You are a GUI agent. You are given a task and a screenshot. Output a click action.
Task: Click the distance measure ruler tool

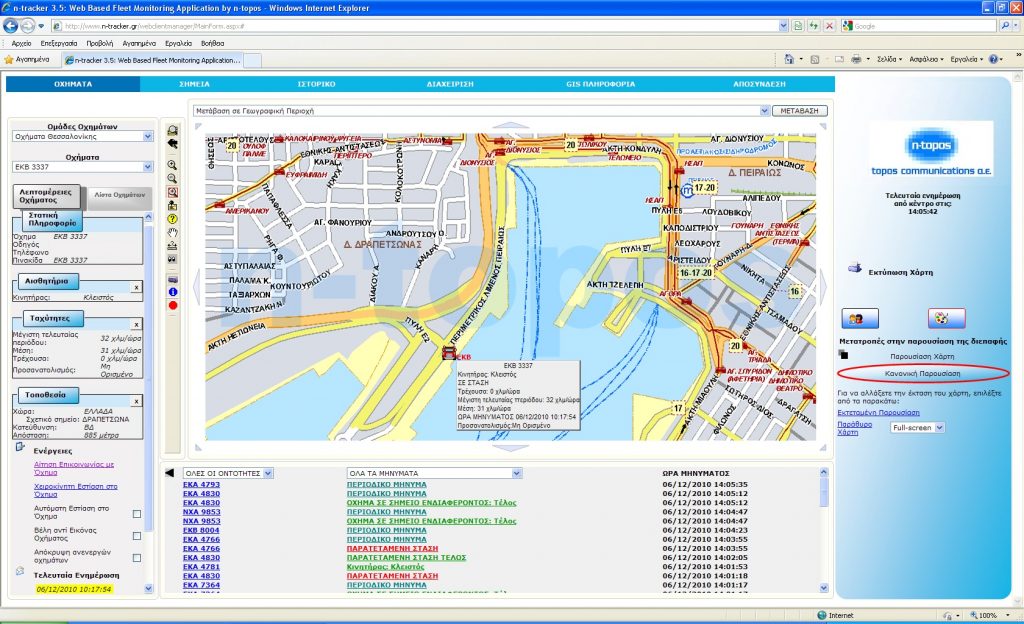(x=172, y=246)
